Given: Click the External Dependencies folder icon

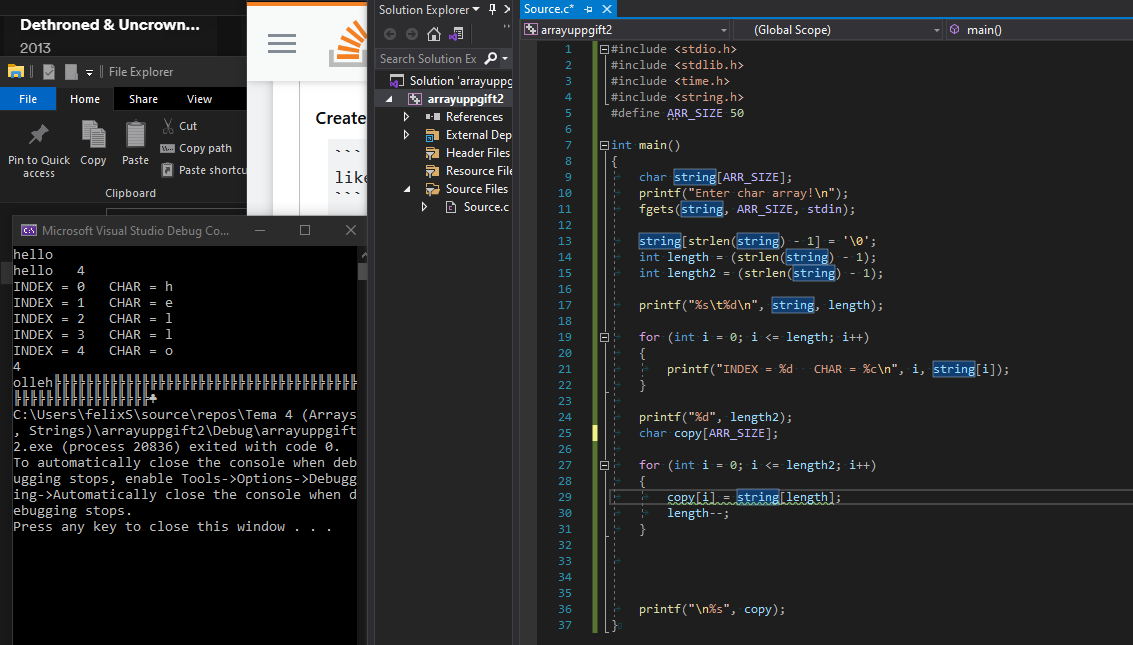Looking at the screenshot, I should tap(432, 135).
